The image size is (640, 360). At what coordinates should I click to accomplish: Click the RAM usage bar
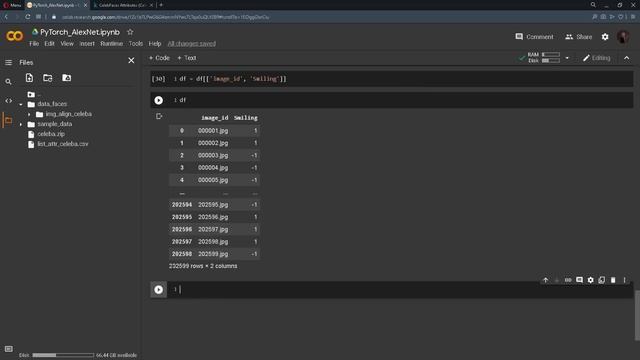tap(551, 55)
